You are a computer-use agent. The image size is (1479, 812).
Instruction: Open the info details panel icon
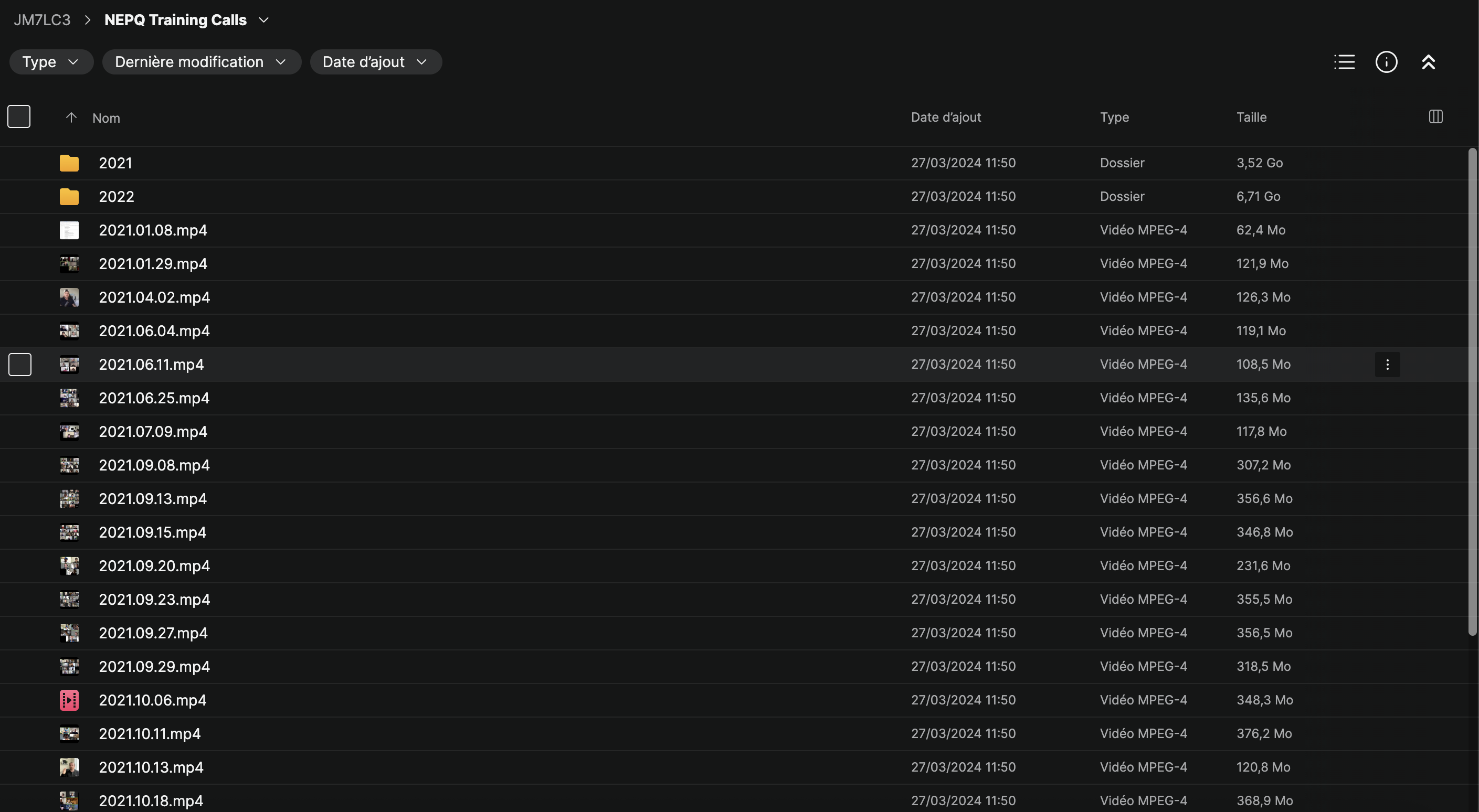1386,62
